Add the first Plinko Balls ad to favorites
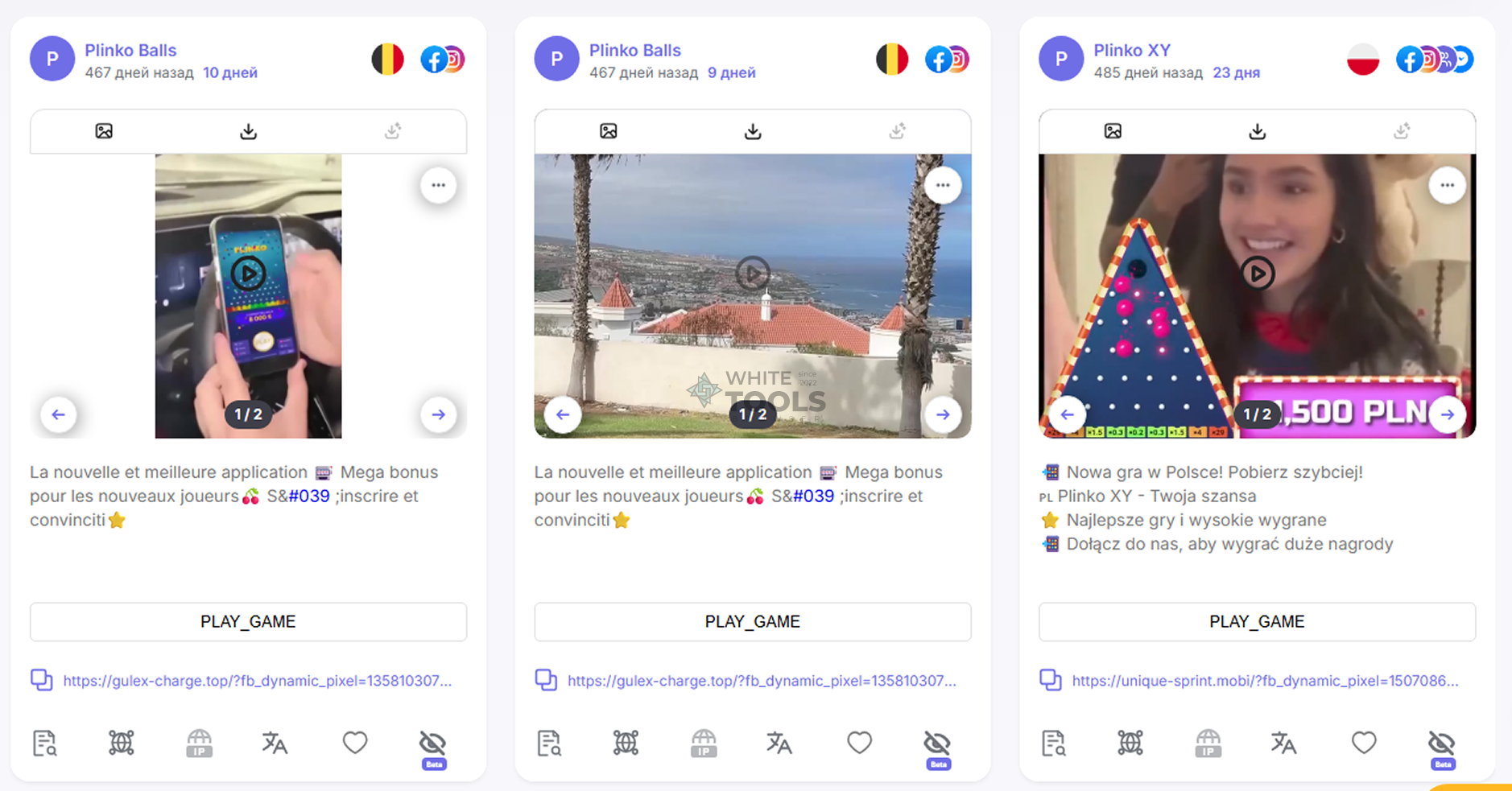Screen dimensions: 1512x791 pos(355,743)
